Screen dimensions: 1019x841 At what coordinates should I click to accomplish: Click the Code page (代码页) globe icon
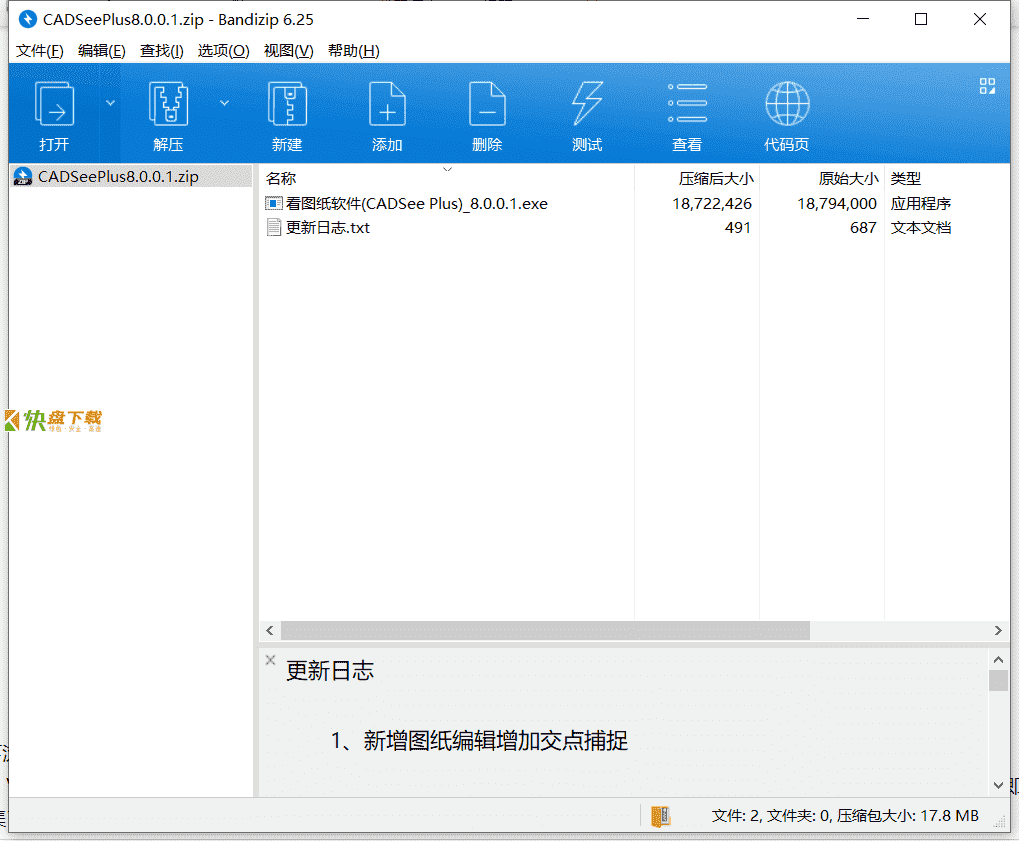pyautogui.click(x=787, y=104)
